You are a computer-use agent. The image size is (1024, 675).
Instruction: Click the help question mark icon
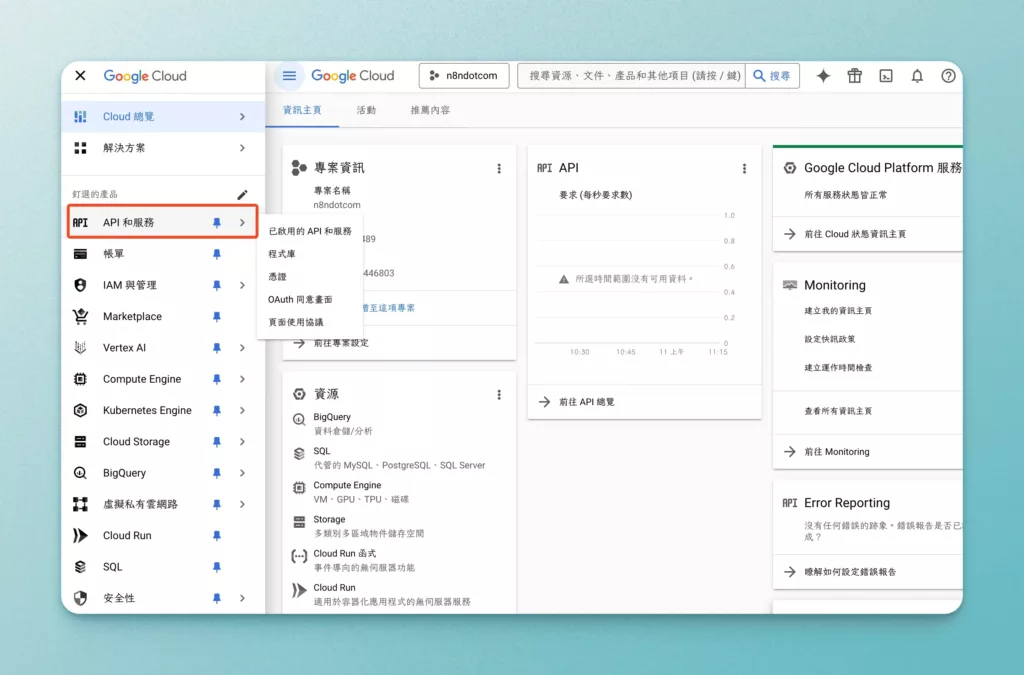point(948,76)
